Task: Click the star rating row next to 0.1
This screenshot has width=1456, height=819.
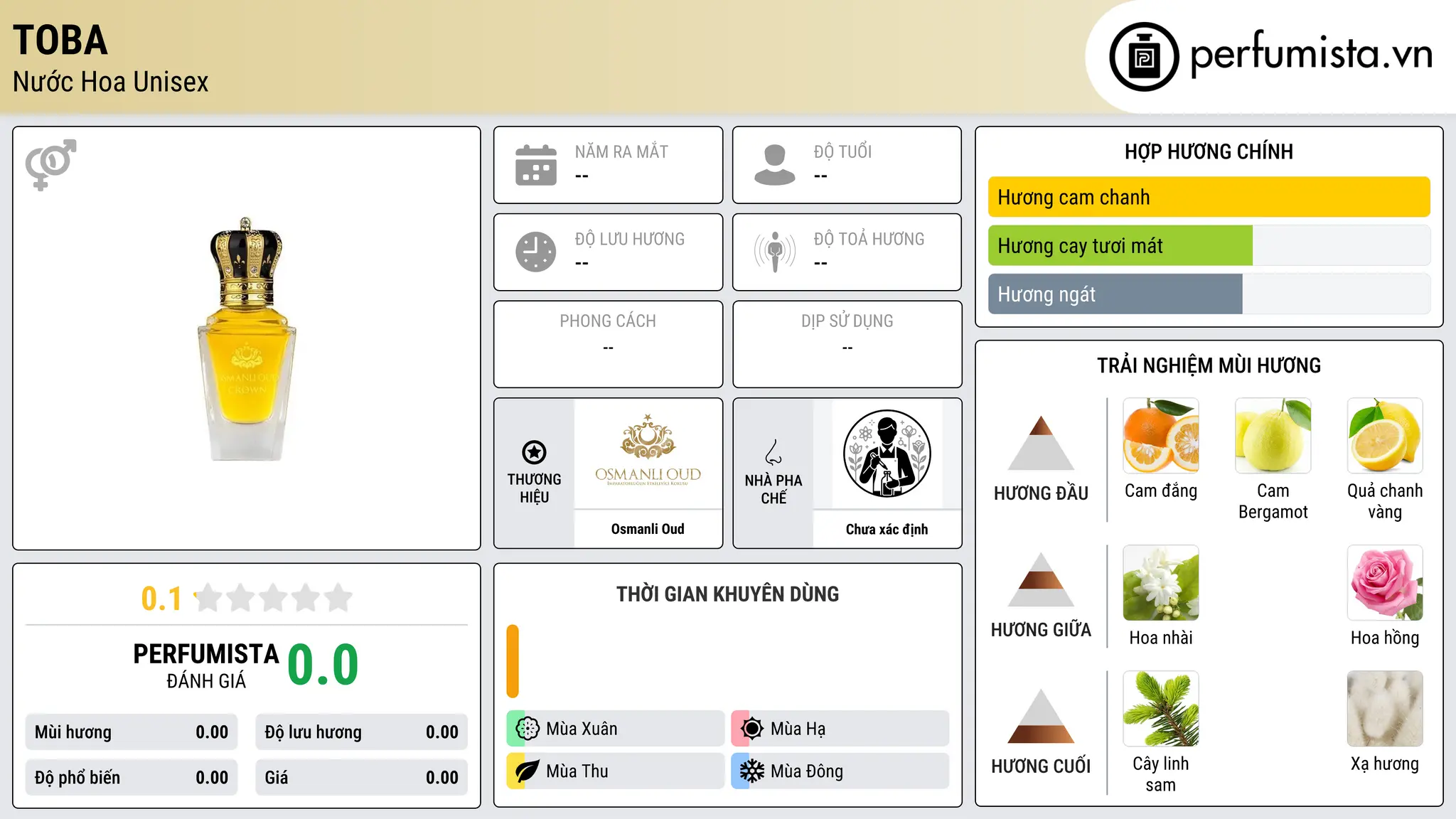Action: (273, 598)
